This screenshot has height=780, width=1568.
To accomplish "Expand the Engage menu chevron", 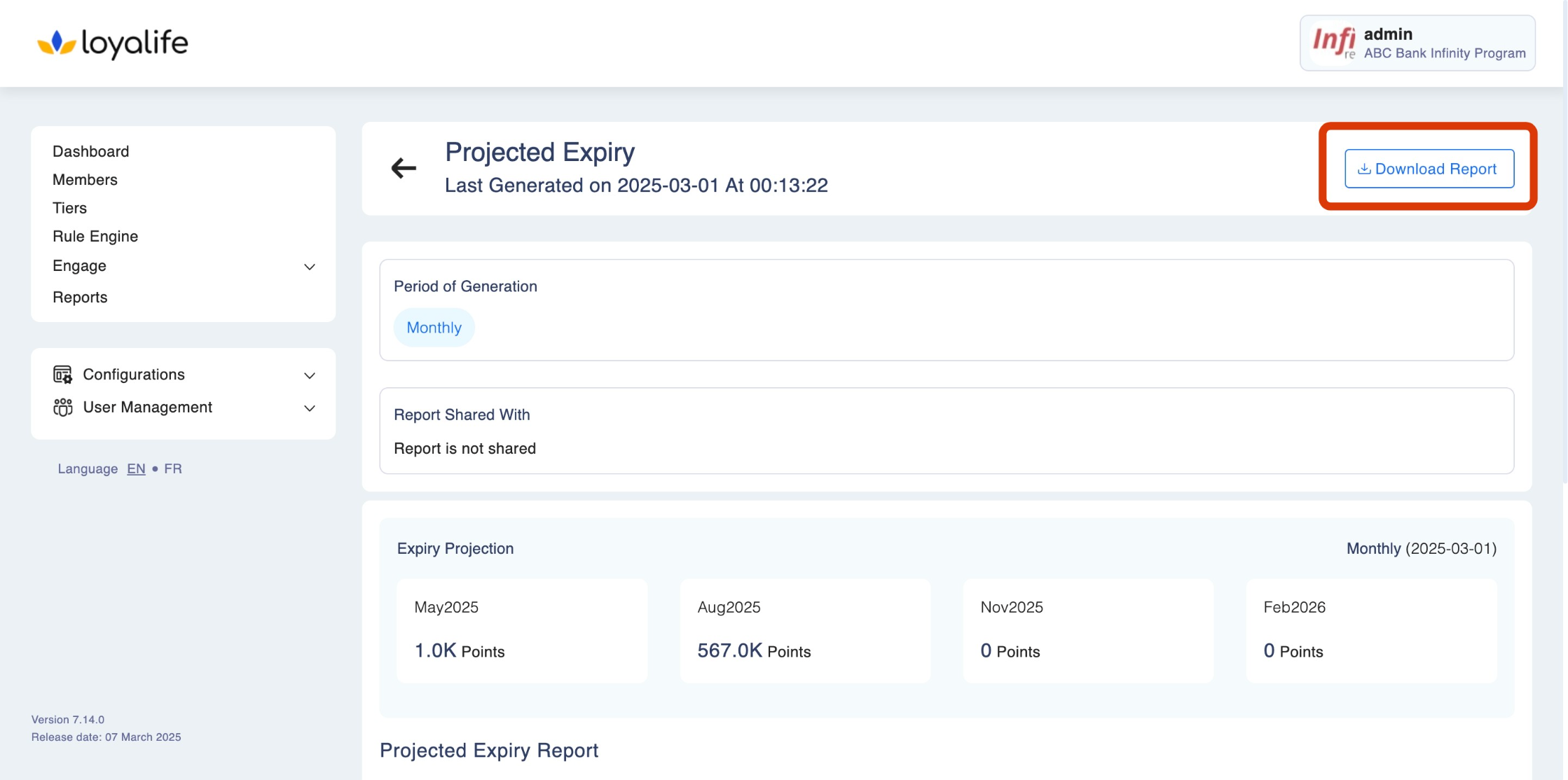I will [309, 267].
